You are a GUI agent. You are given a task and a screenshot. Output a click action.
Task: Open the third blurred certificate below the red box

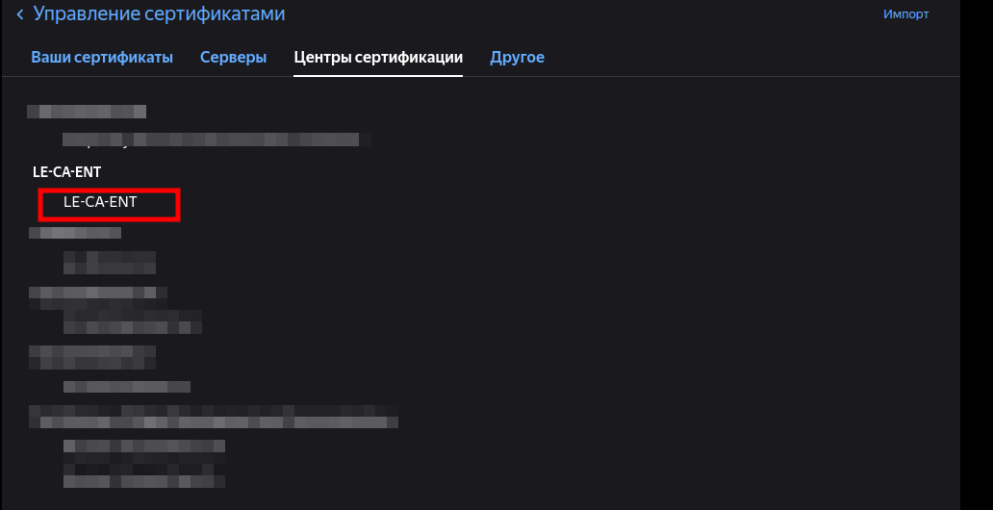(126, 386)
